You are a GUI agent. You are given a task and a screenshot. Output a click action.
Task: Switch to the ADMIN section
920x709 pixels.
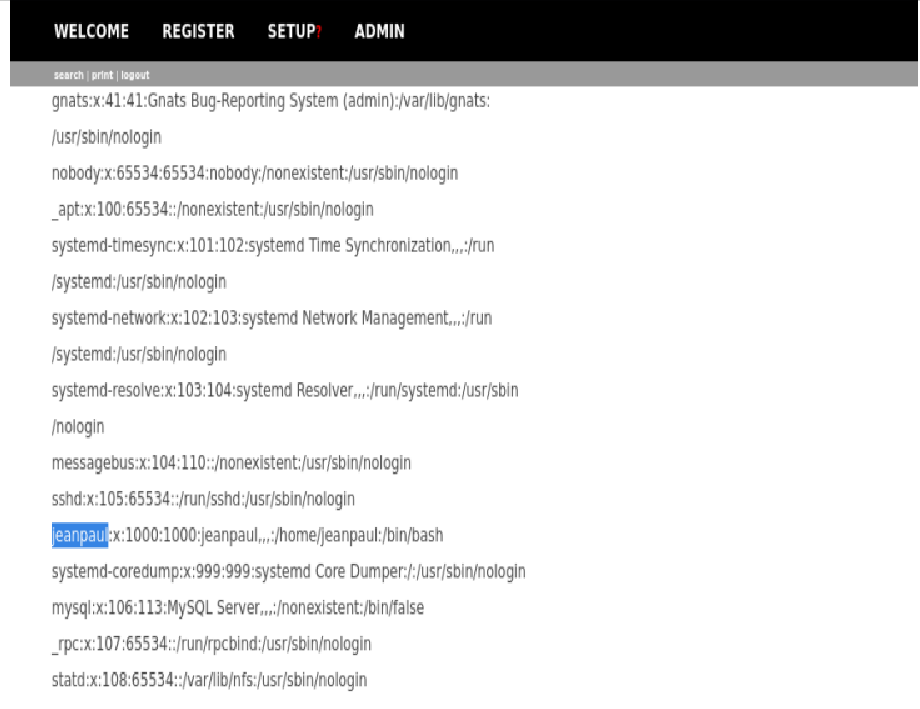click(x=379, y=31)
